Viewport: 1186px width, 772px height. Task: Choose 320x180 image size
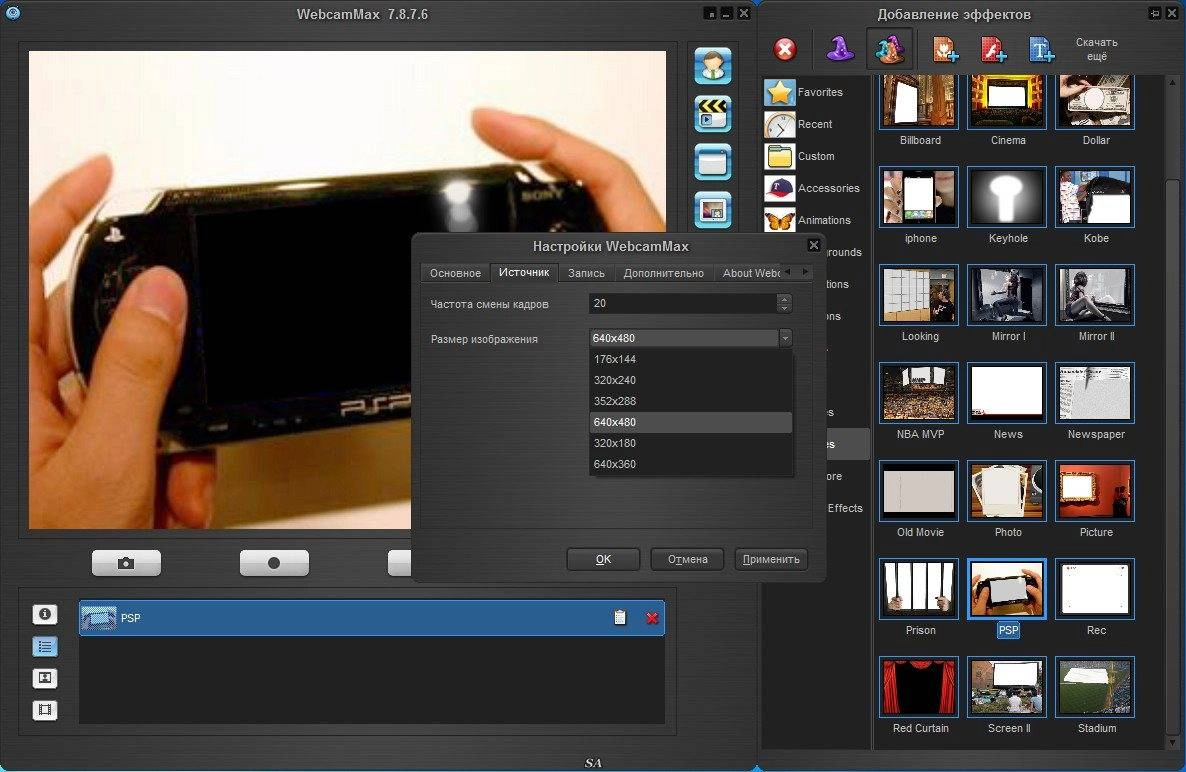coord(691,443)
